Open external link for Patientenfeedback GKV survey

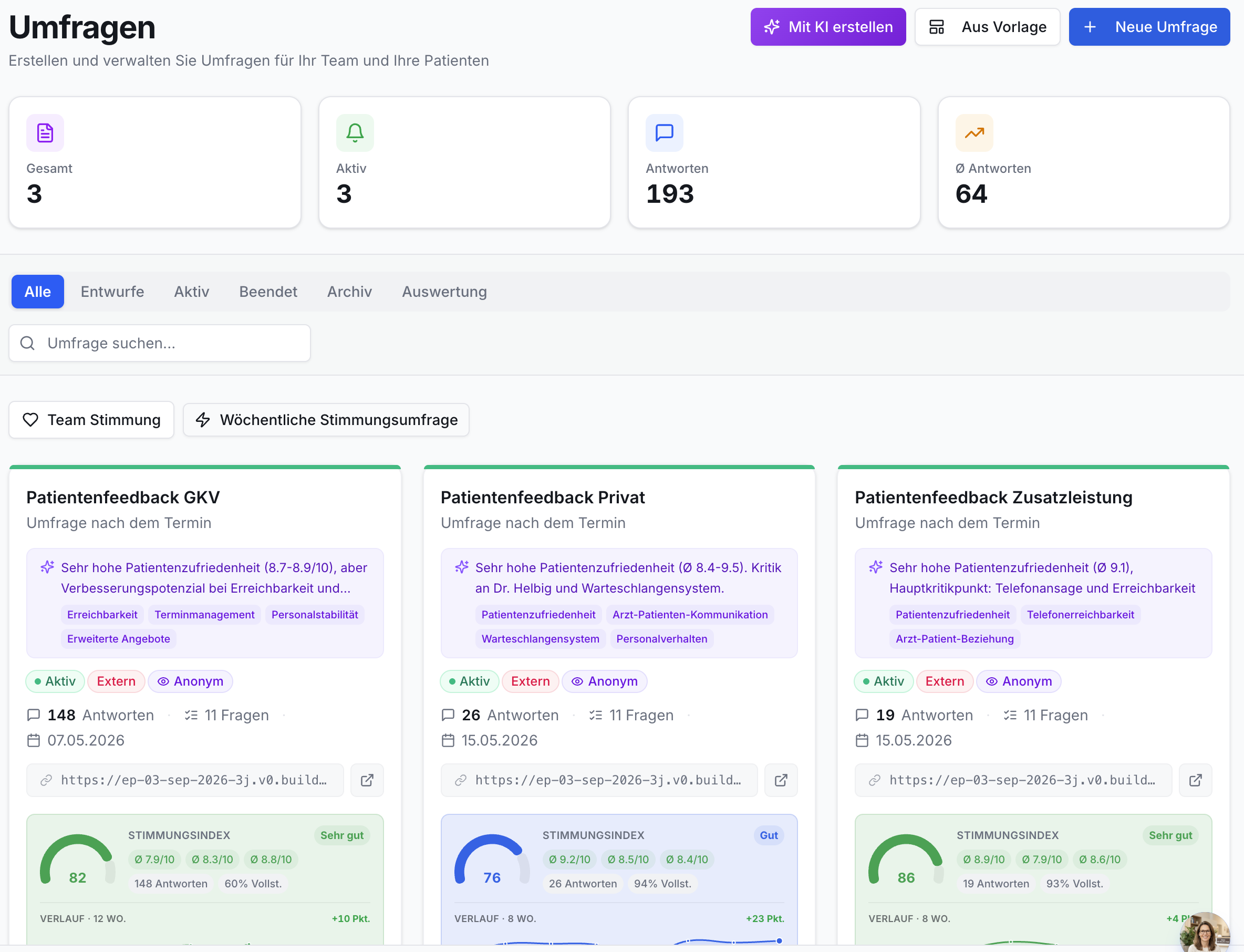coord(367,780)
